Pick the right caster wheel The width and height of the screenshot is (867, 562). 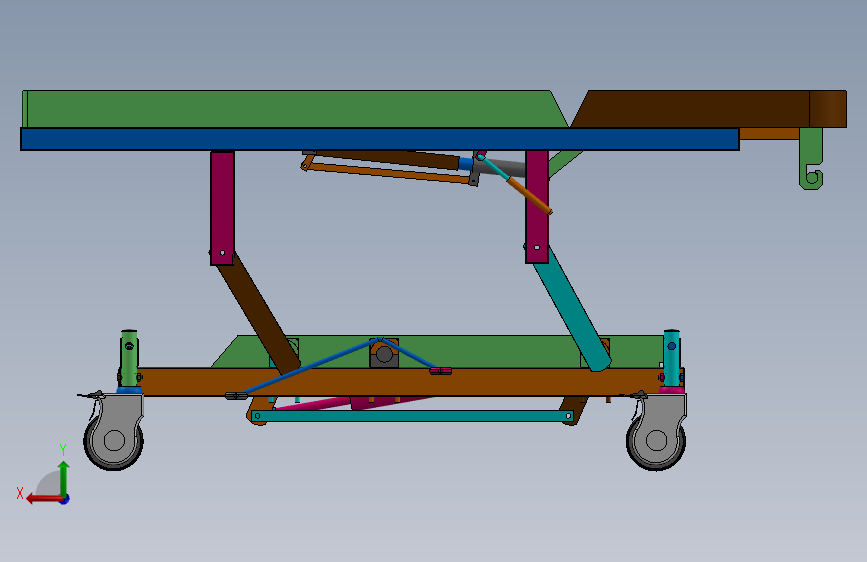pos(656,440)
